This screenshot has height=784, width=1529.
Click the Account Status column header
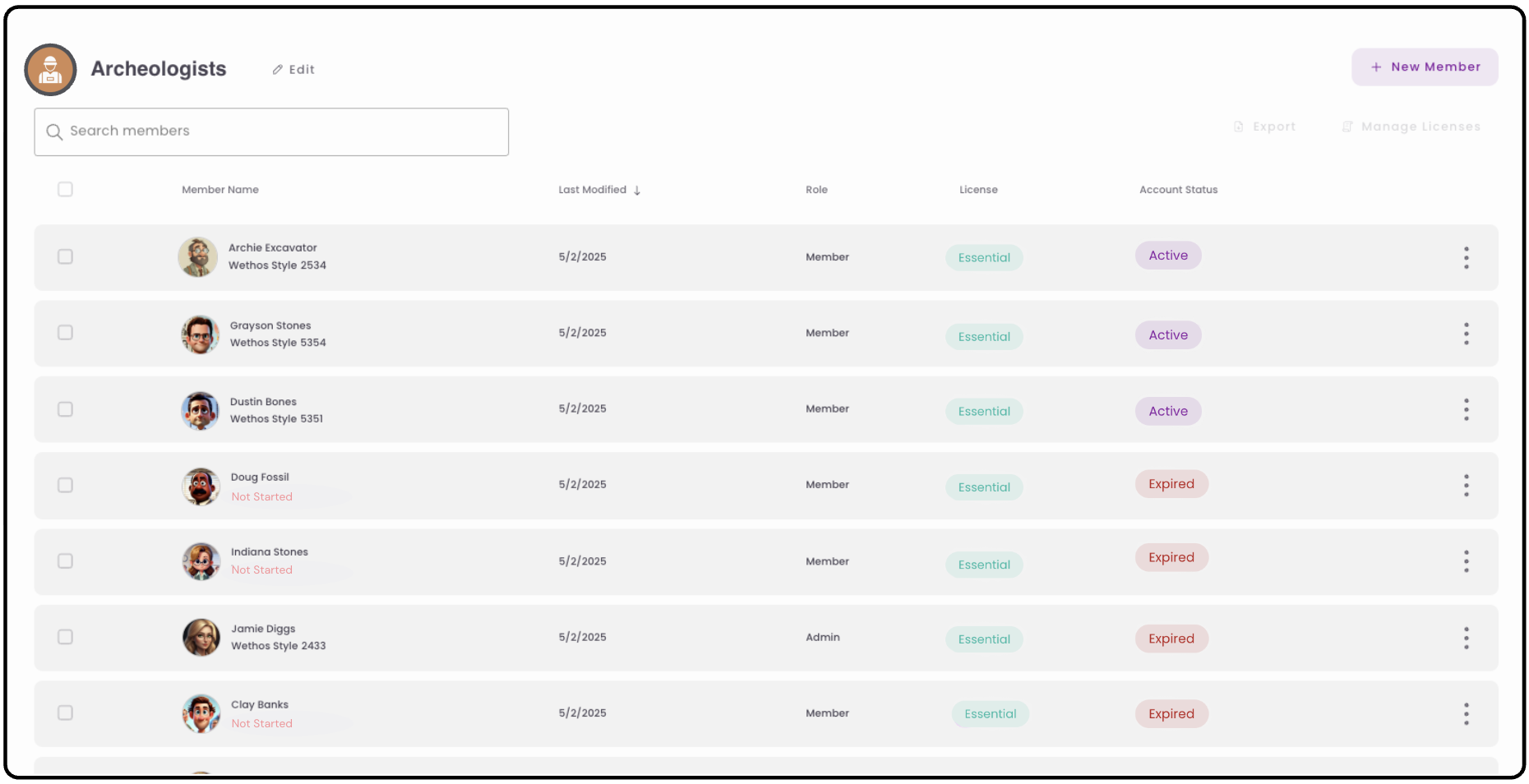click(1178, 190)
